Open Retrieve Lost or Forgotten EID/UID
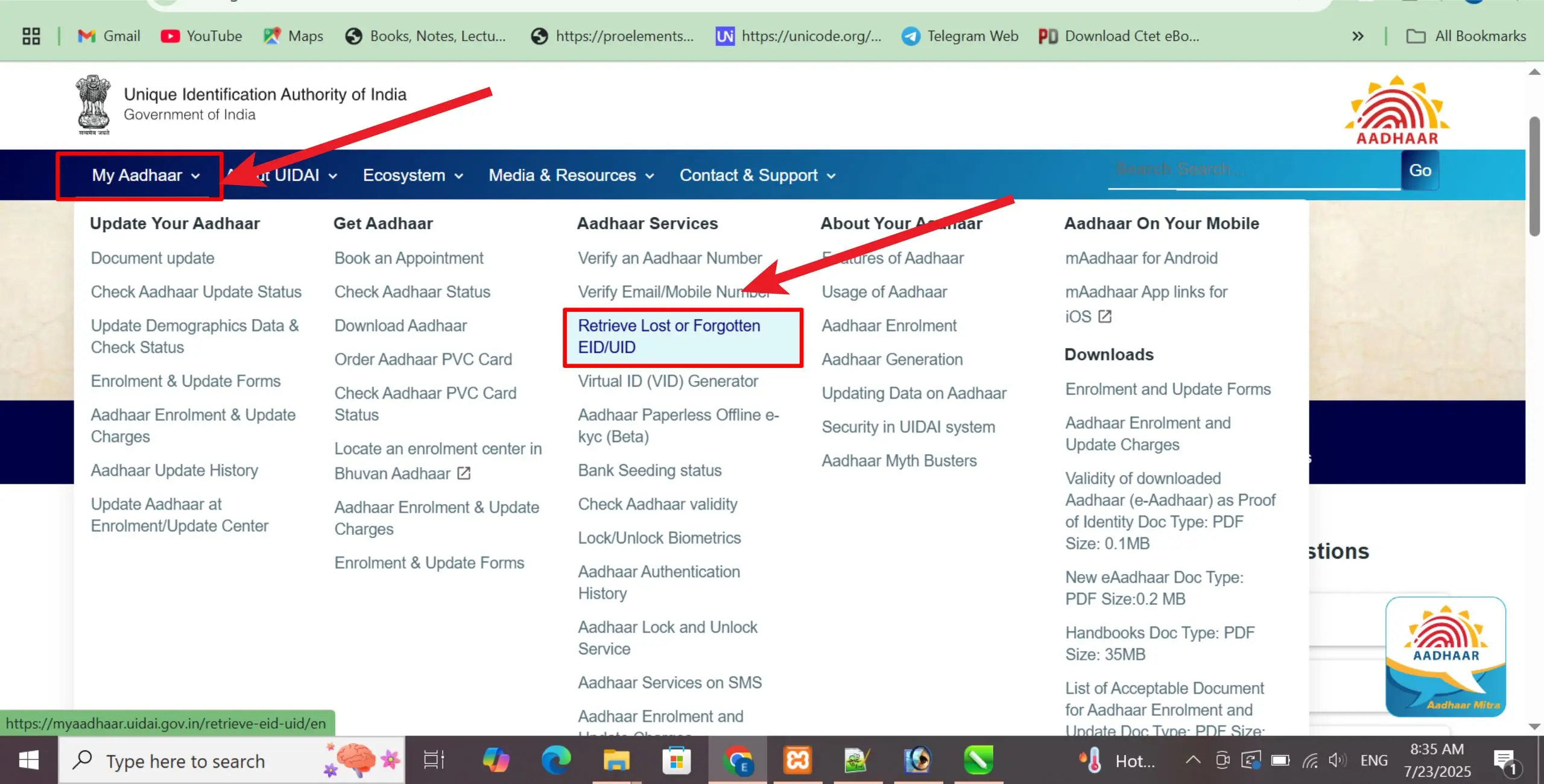Image resolution: width=1544 pixels, height=784 pixels. point(669,337)
